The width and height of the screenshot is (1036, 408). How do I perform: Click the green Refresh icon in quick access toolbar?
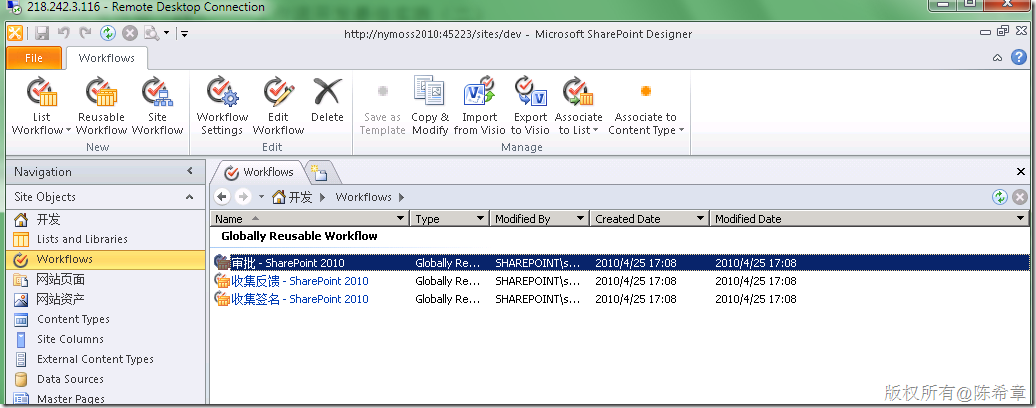click(x=108, y=33)
